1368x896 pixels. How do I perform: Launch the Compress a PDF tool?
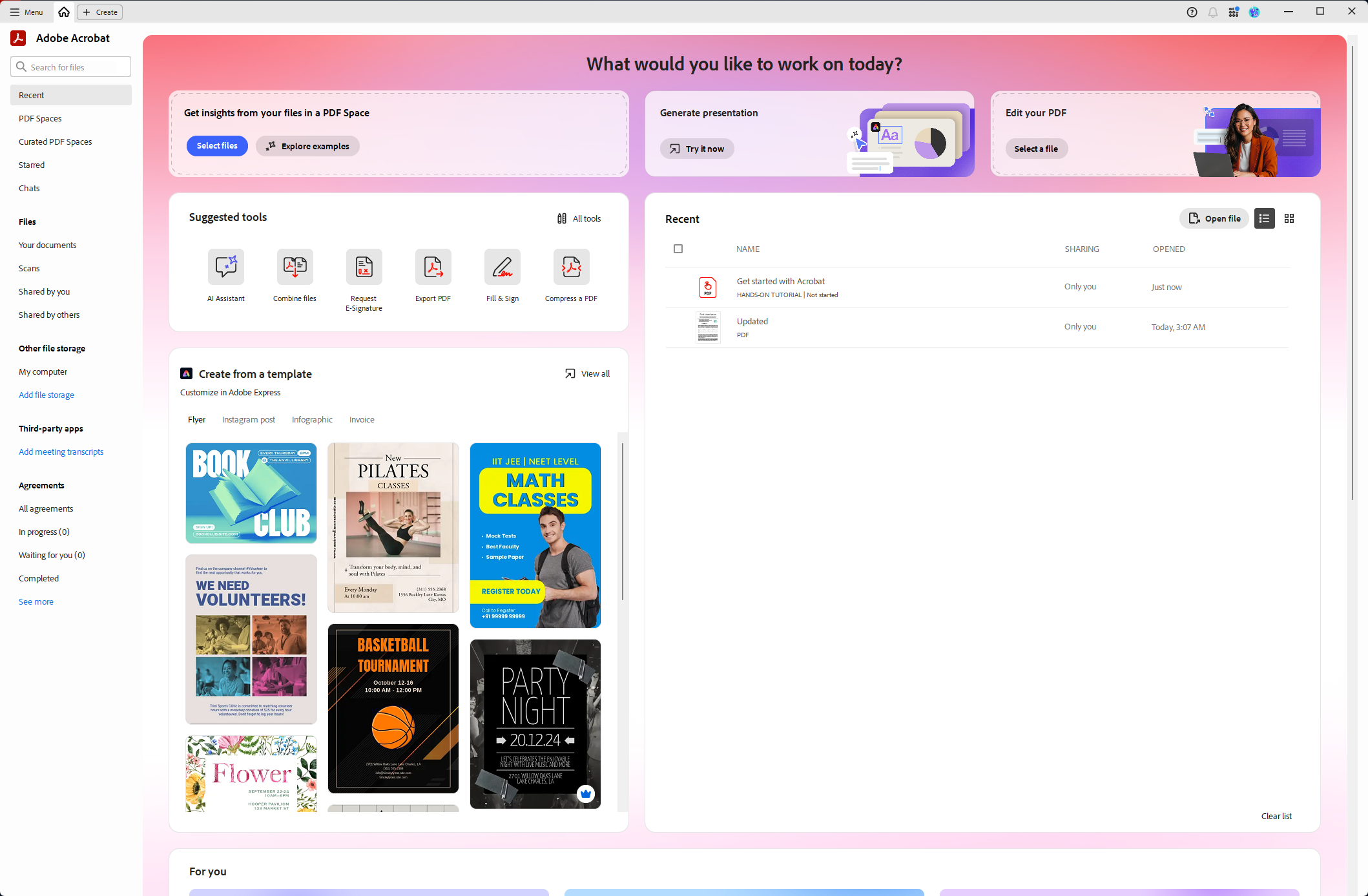[571, 267]
